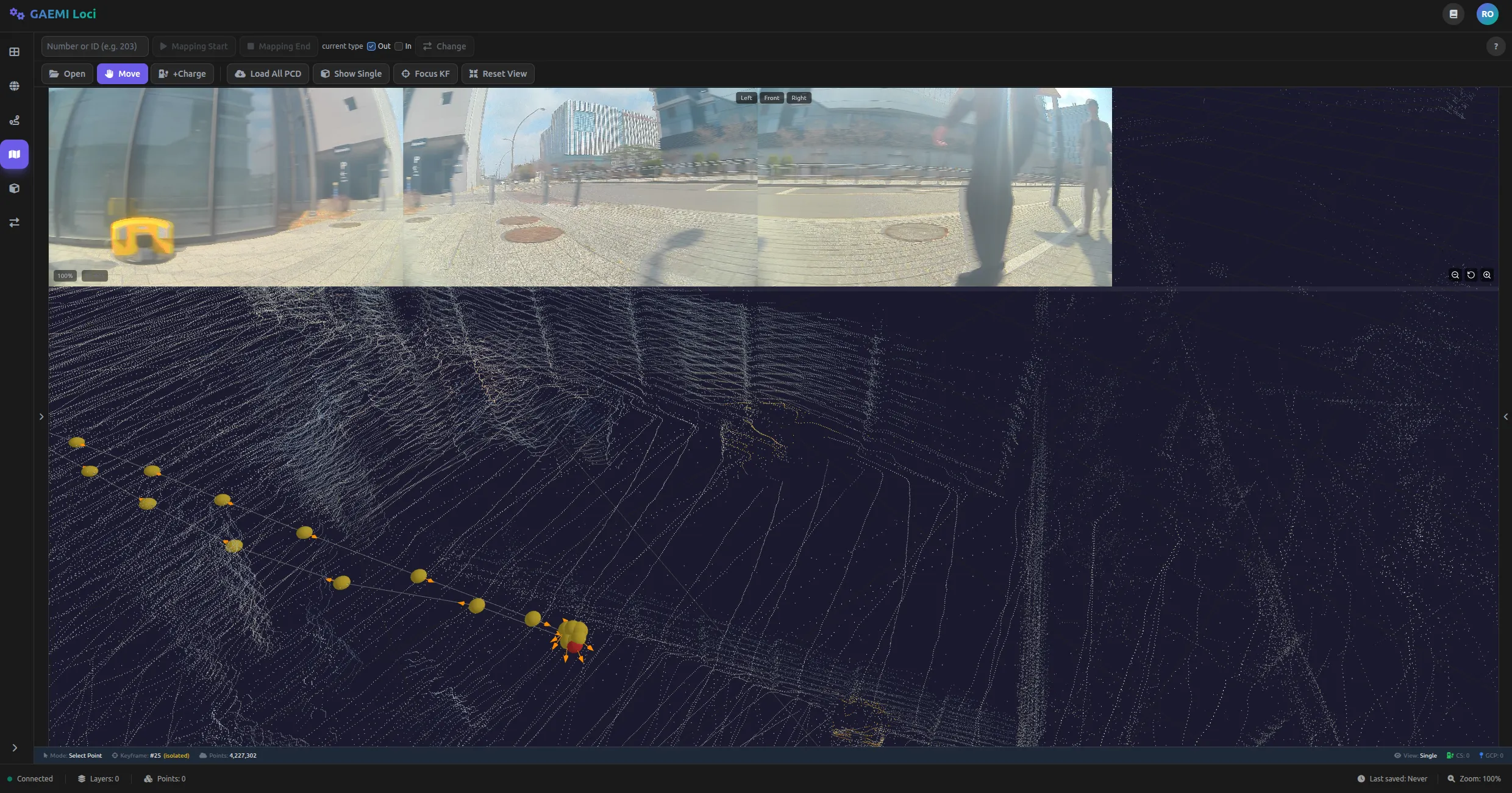Click the Reset View button
The height and width of the screenshot is (793, 1512).
click(497, 74)
